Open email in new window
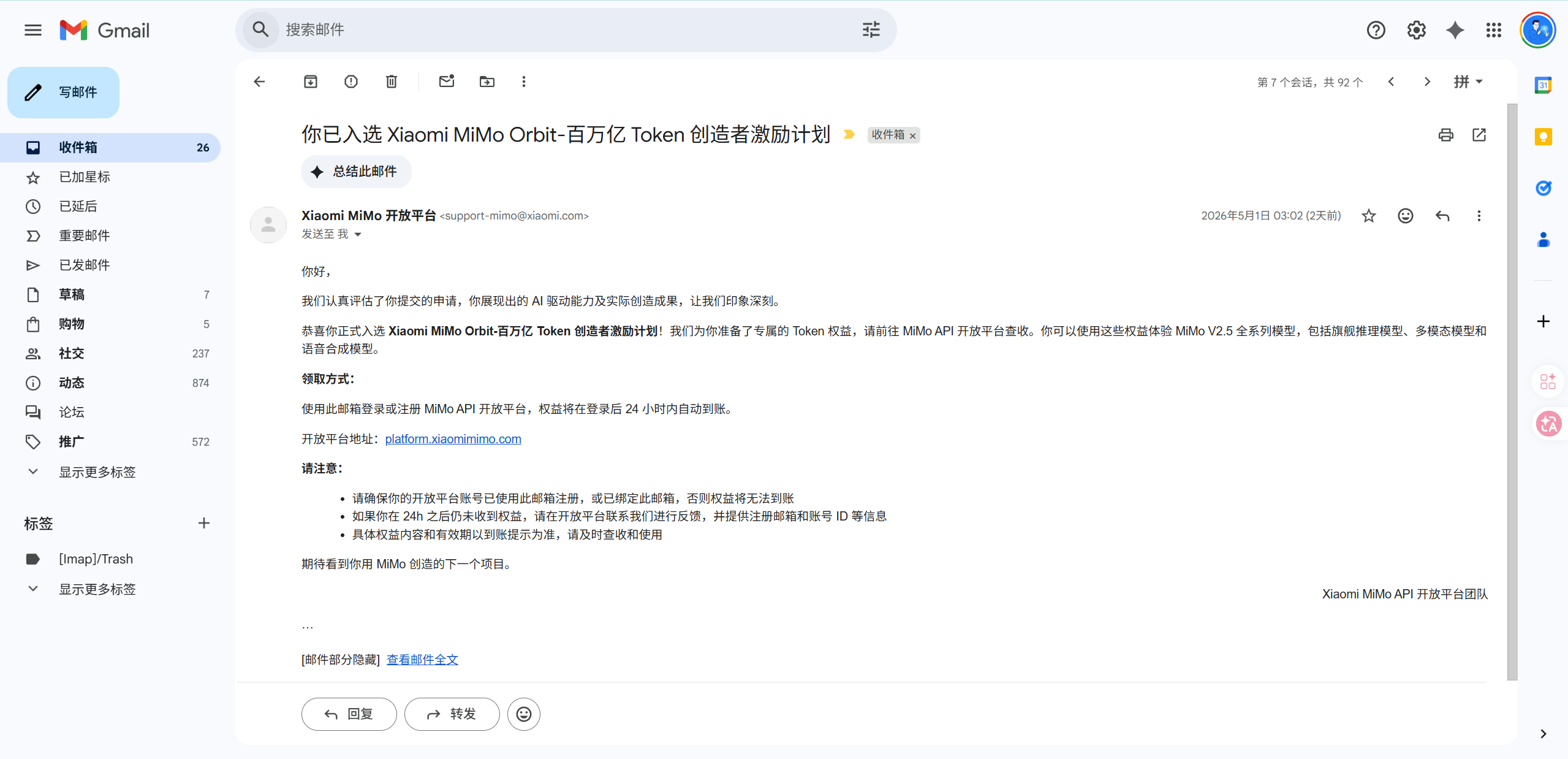 (1479, 135)
